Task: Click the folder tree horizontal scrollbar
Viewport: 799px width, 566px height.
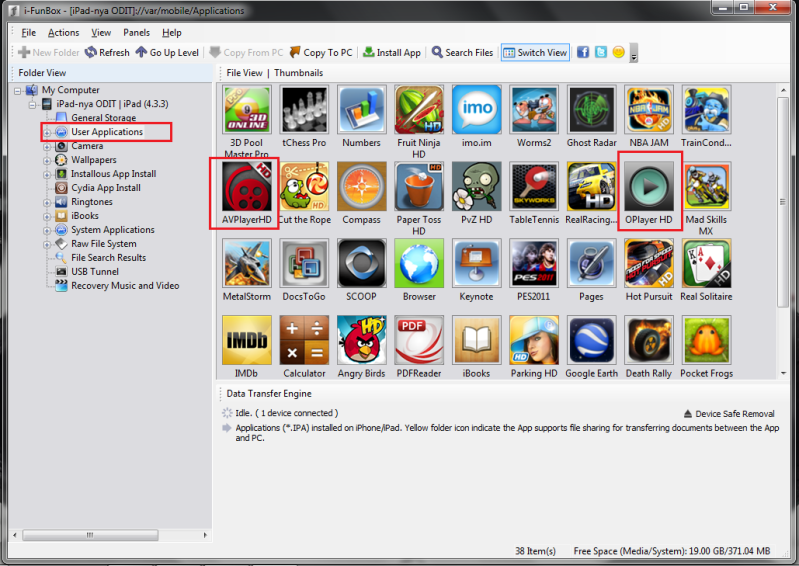Action: [90, 535]
